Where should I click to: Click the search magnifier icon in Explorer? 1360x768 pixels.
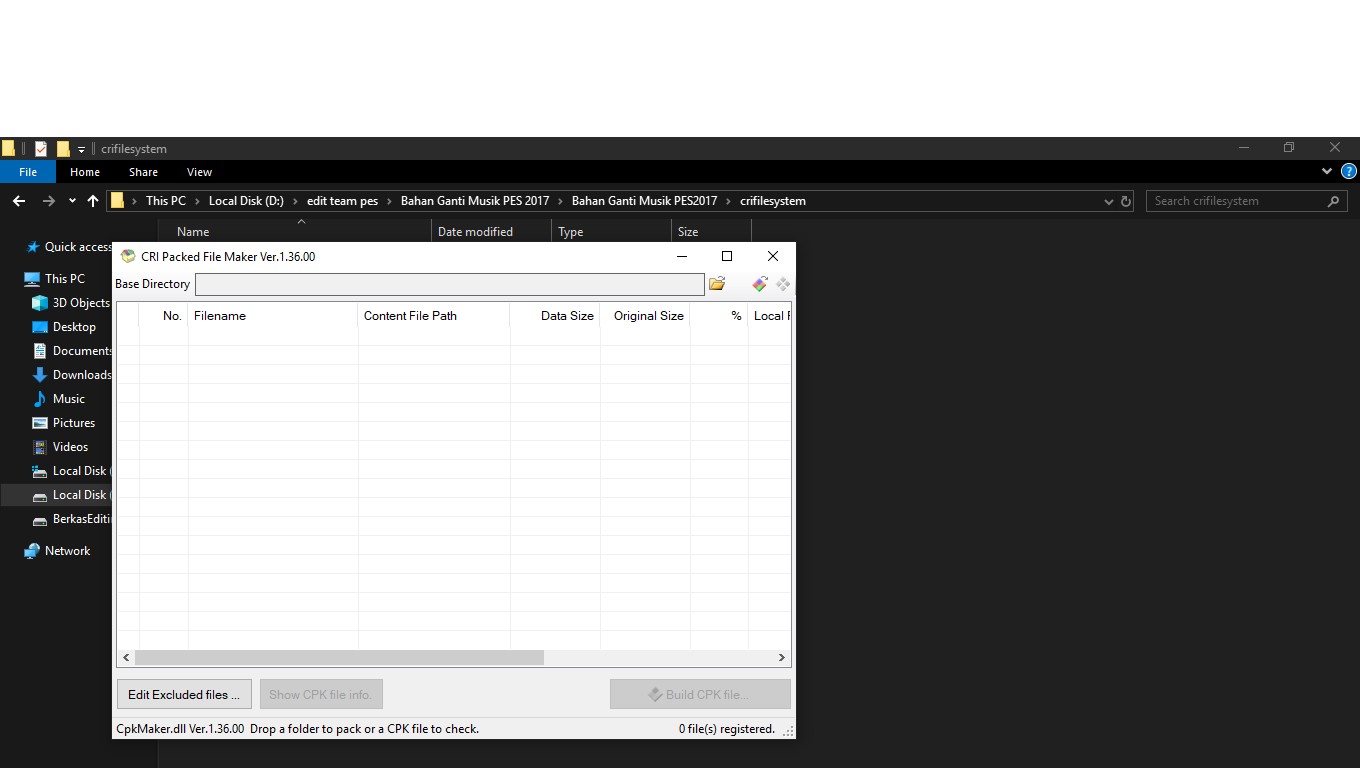click(1333, 201)
